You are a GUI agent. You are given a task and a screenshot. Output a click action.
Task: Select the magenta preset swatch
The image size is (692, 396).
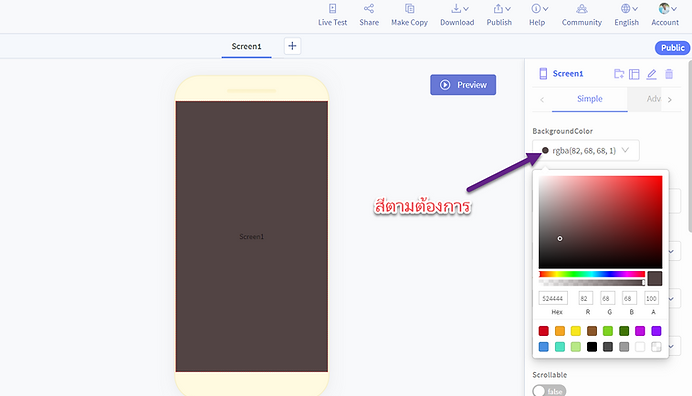pos(640,331)
